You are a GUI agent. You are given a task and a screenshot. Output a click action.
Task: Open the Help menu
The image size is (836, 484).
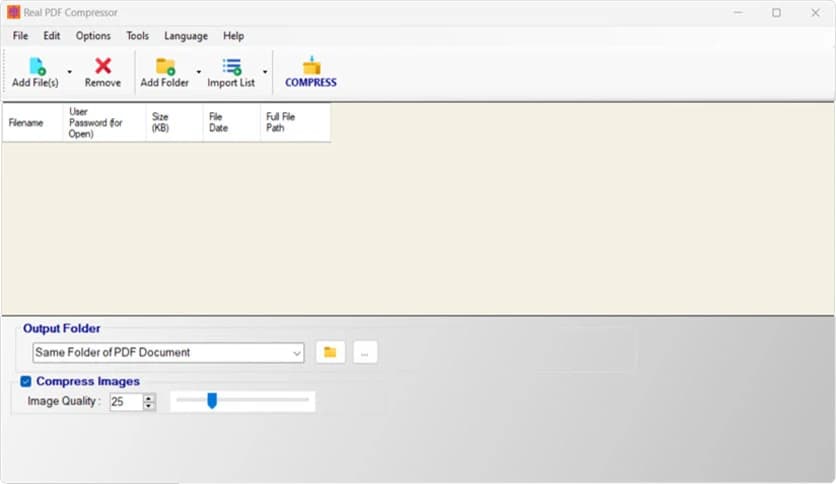[234, 36]
